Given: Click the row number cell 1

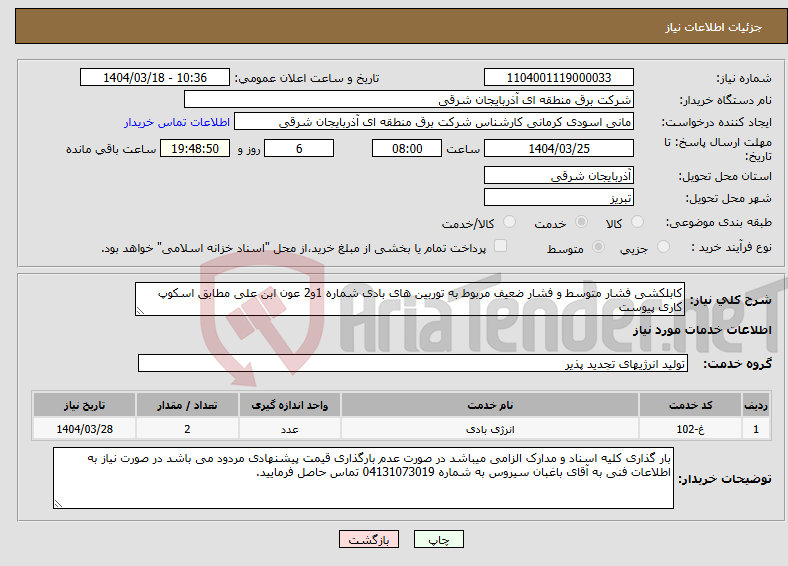Looking at the screenshot, I should pyautogui.click(x=756, y=429).
